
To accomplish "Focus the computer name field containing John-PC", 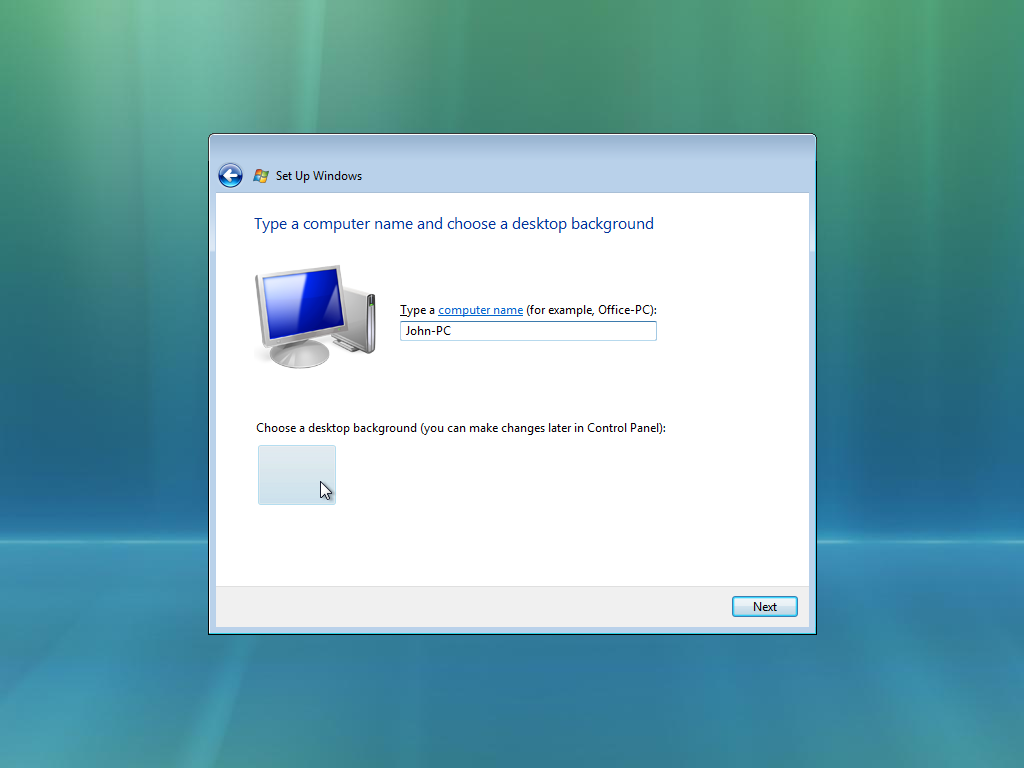I will (528, 331).
